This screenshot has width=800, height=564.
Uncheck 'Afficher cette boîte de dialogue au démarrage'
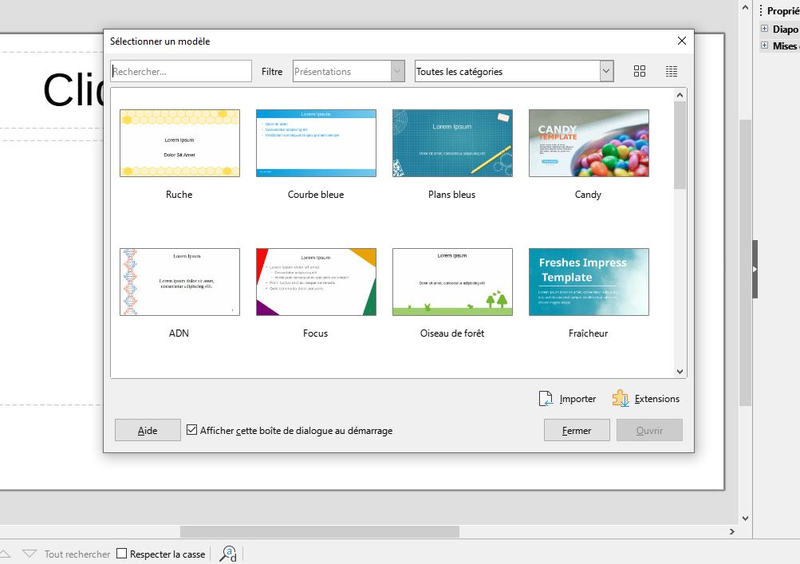tap(192, 430)
